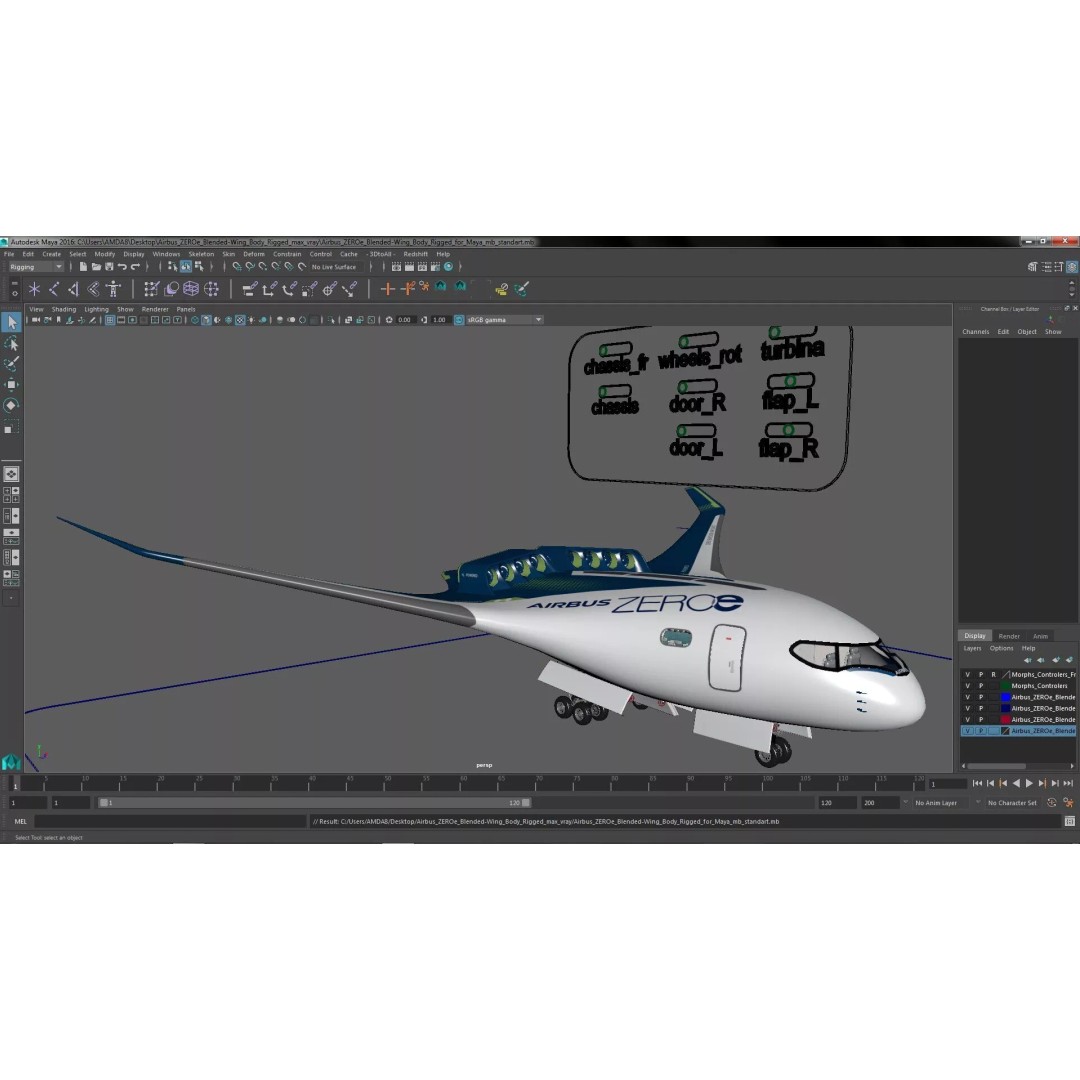Switch to the Render layer tab
The image size is (1080, 1080).
click(1008, 636)
